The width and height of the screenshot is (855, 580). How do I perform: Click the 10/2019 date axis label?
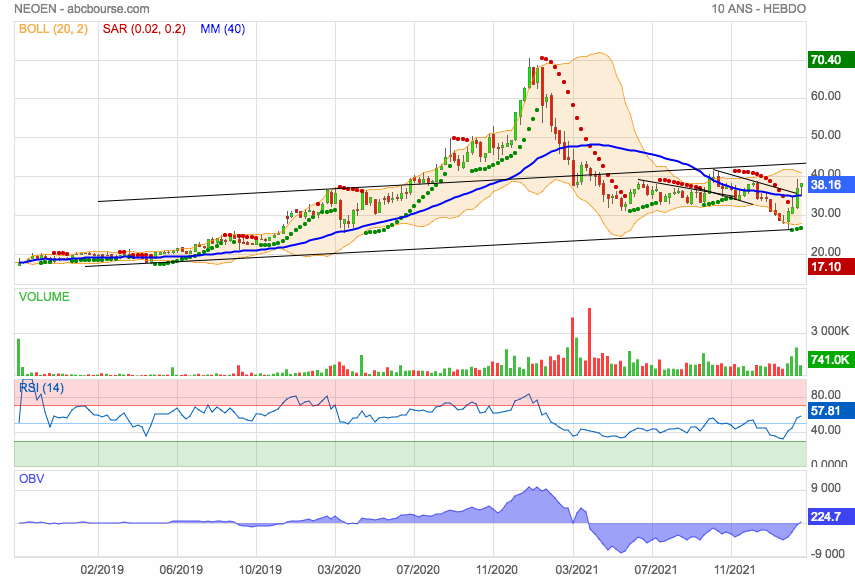point(260,570)
